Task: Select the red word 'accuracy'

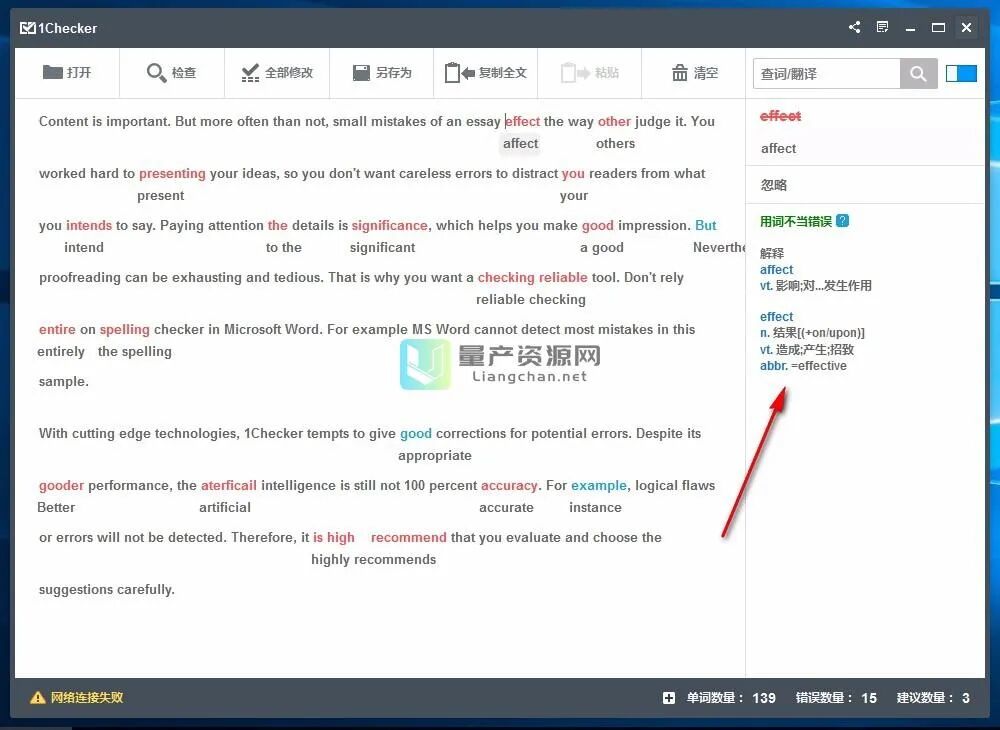Action: 509,486
